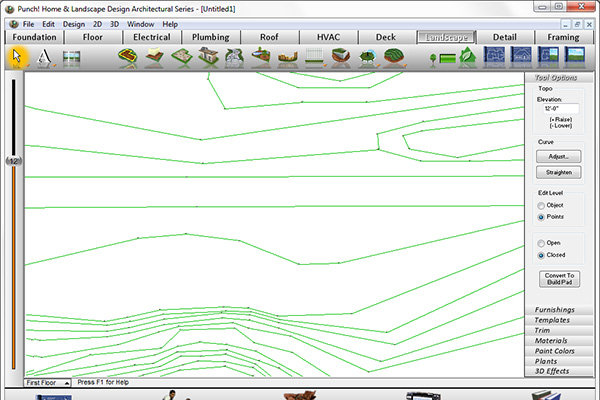Image resolution: width=600 pixels, height=400 pixels.
Task: Open the Window menu
Action: click(140, 24)
